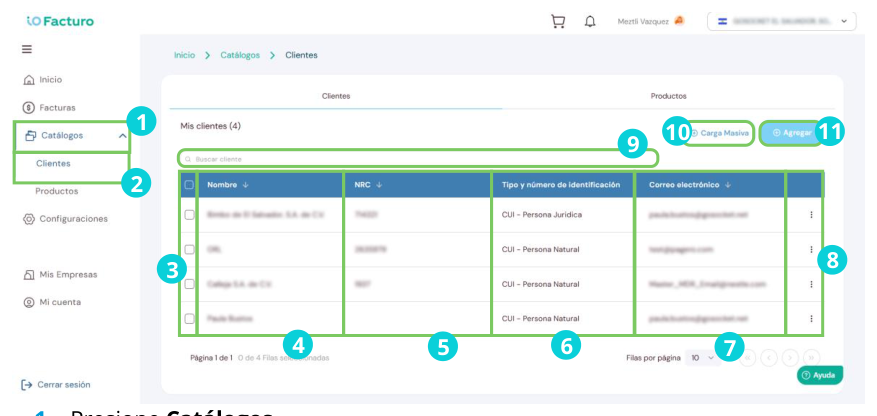The height and width of the screenshot is (416, 877).
Task: Open the shopping cart icon
Action: [558, 21]
